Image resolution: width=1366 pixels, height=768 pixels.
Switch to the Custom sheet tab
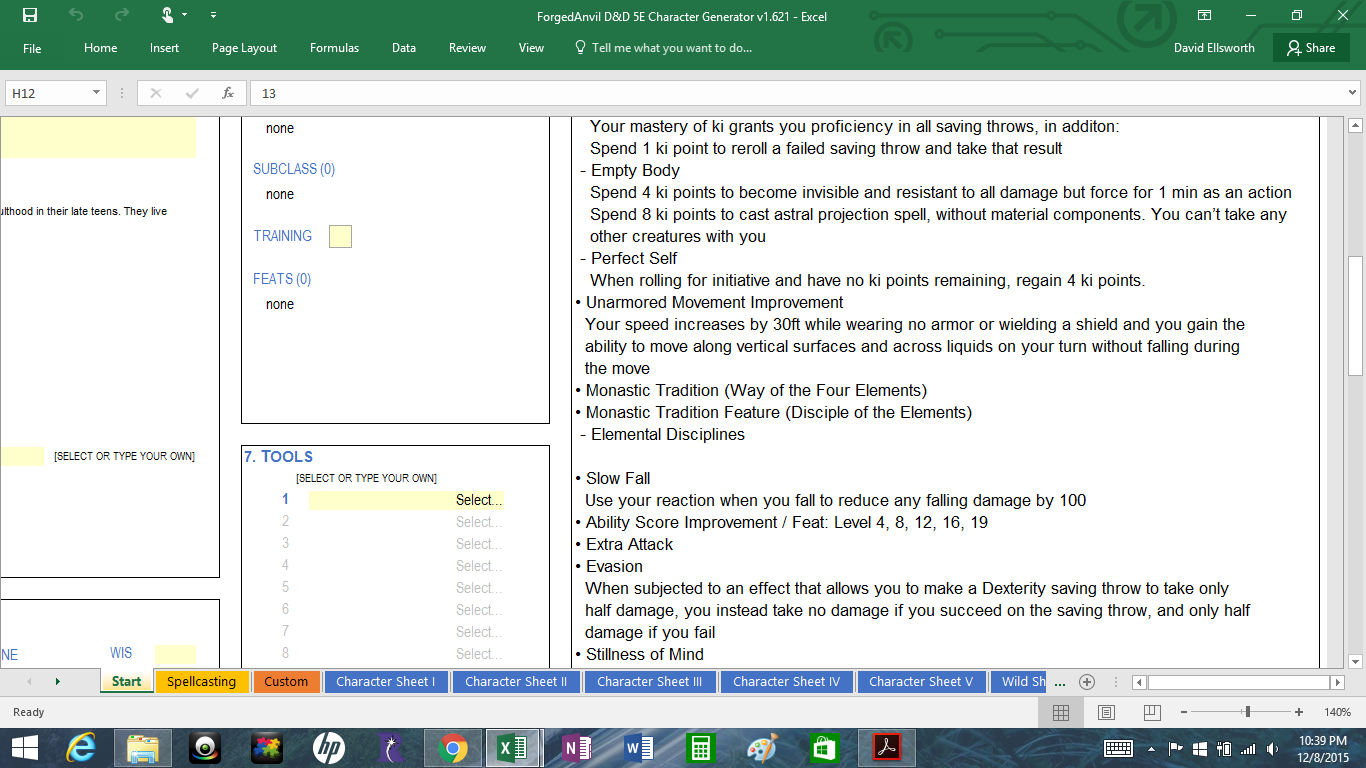(286, 681)
